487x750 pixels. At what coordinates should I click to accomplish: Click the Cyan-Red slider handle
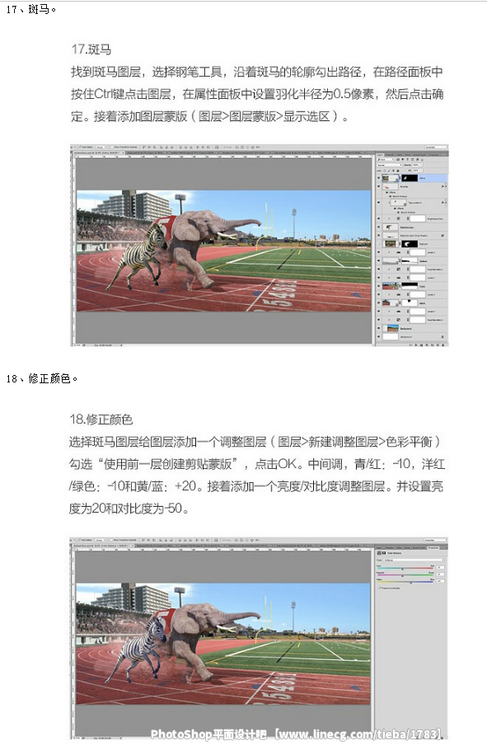click(x=402, y=569)
